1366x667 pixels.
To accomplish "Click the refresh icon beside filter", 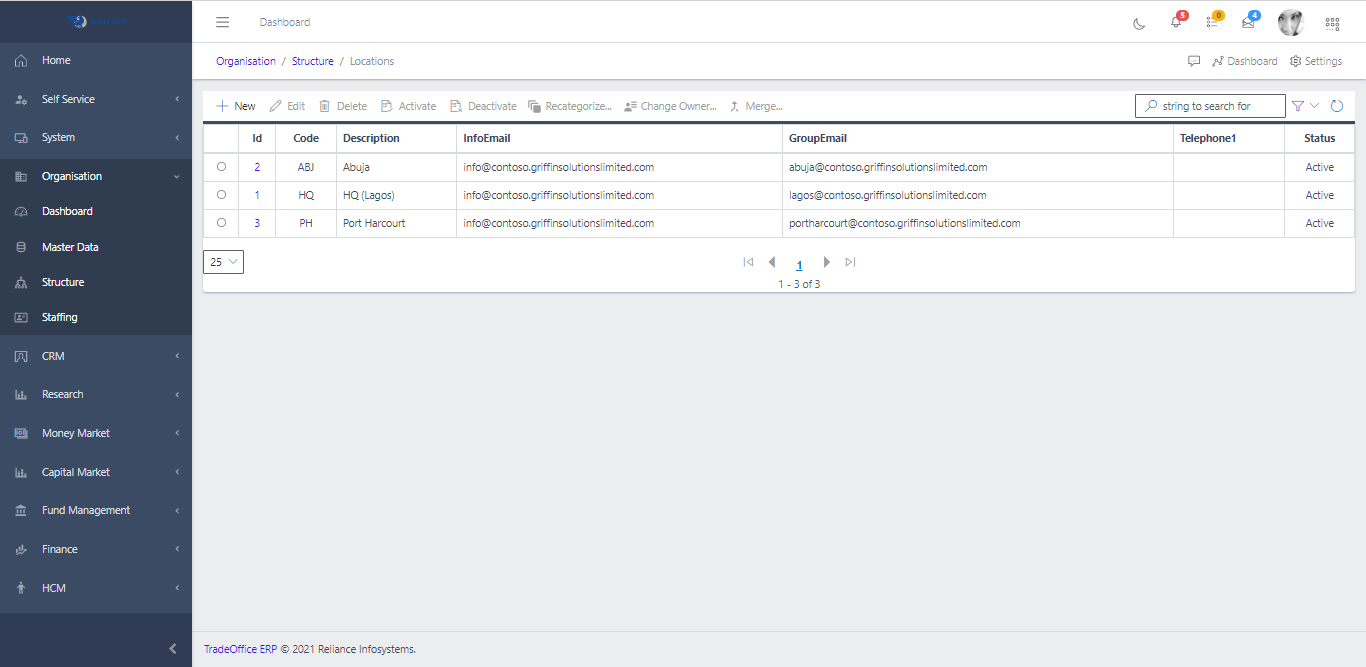I will click(x=1337, y=106).
